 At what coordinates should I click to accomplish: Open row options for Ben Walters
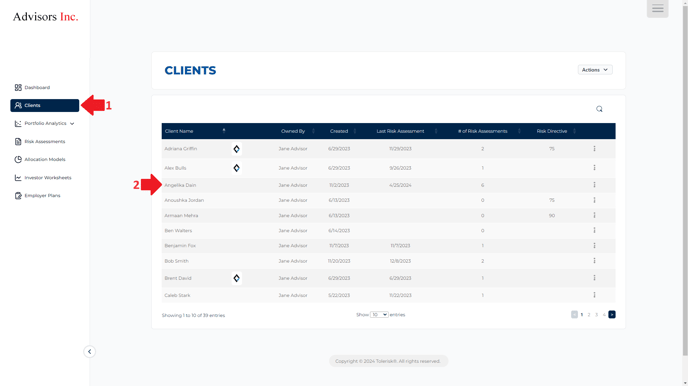coord(595,230)
